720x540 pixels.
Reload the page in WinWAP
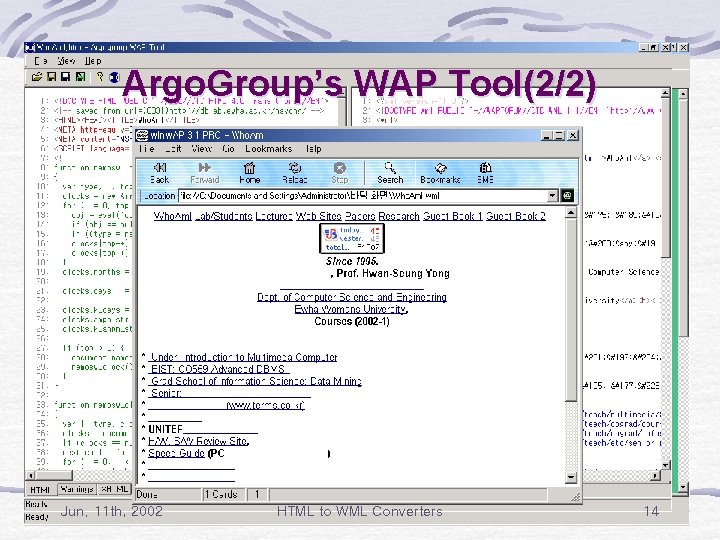tap(294, 173)
